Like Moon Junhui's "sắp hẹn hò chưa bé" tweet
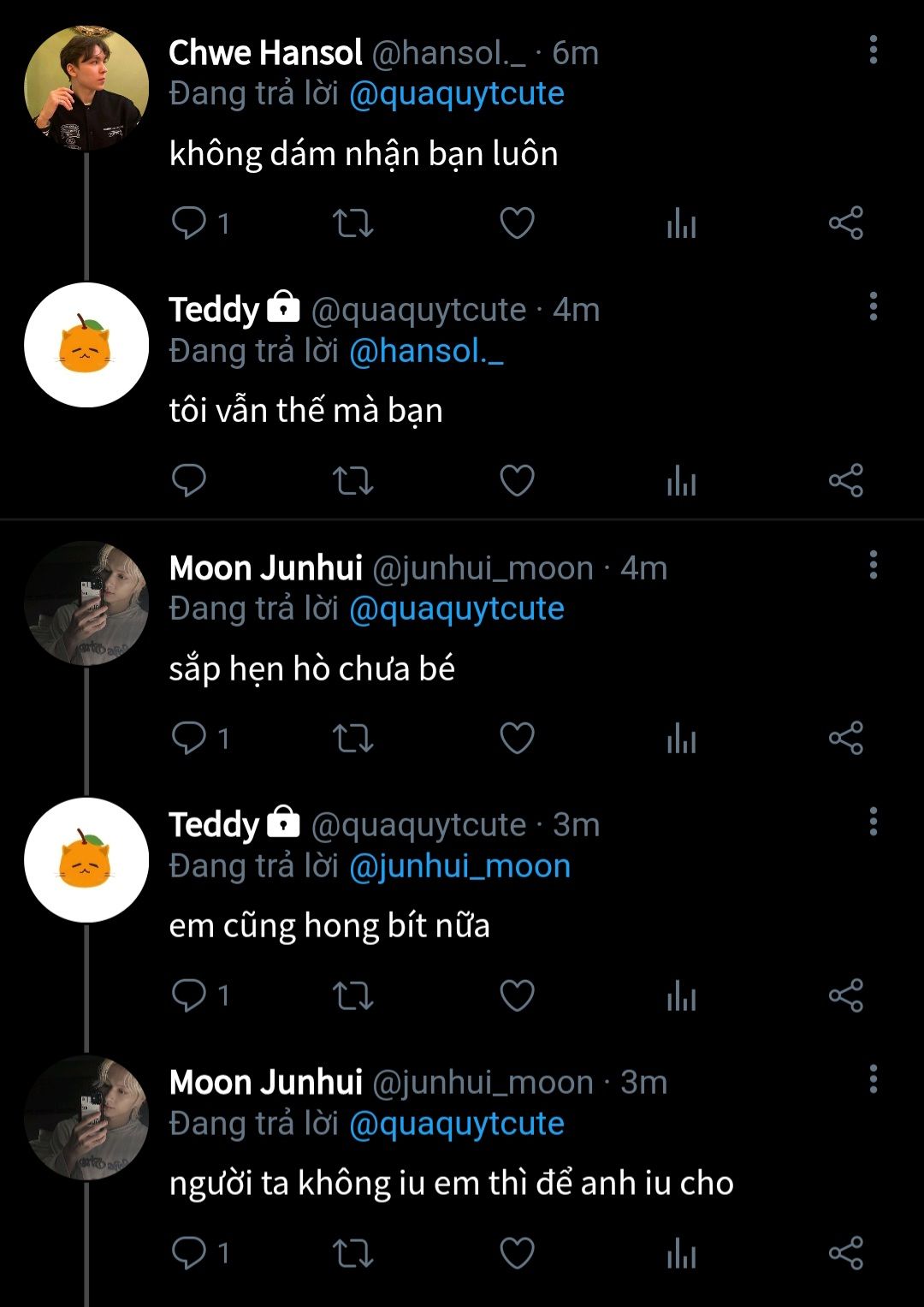This screenshot has width=924, height=1307. [x=517, y=738]
